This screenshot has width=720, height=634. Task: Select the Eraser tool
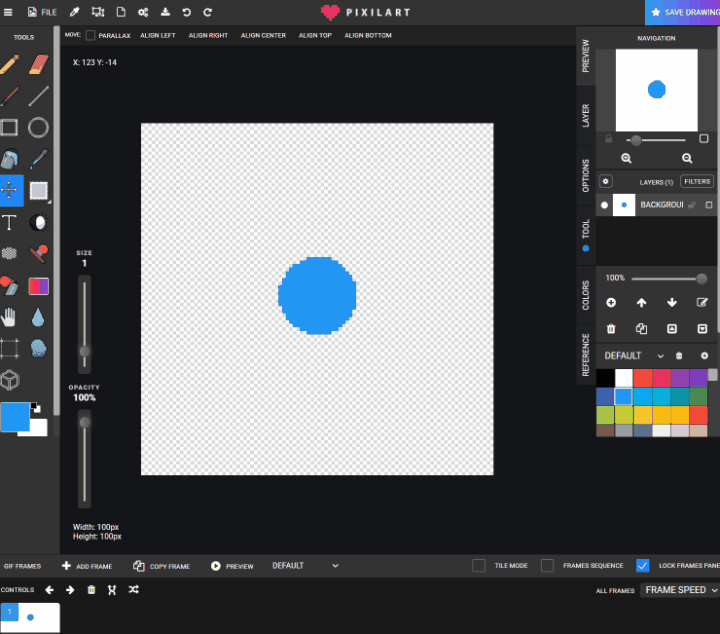(x=39, y=64)
